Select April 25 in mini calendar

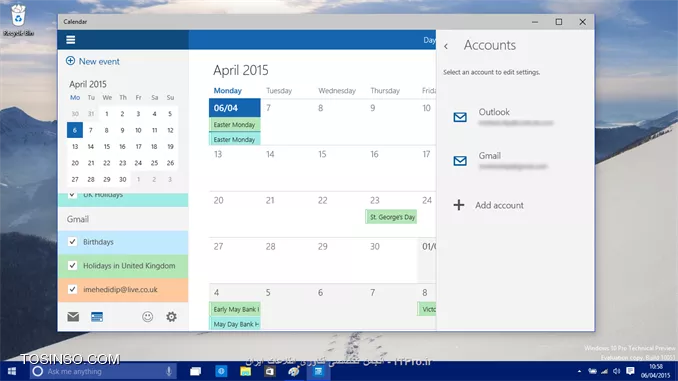tap(154, 163)
